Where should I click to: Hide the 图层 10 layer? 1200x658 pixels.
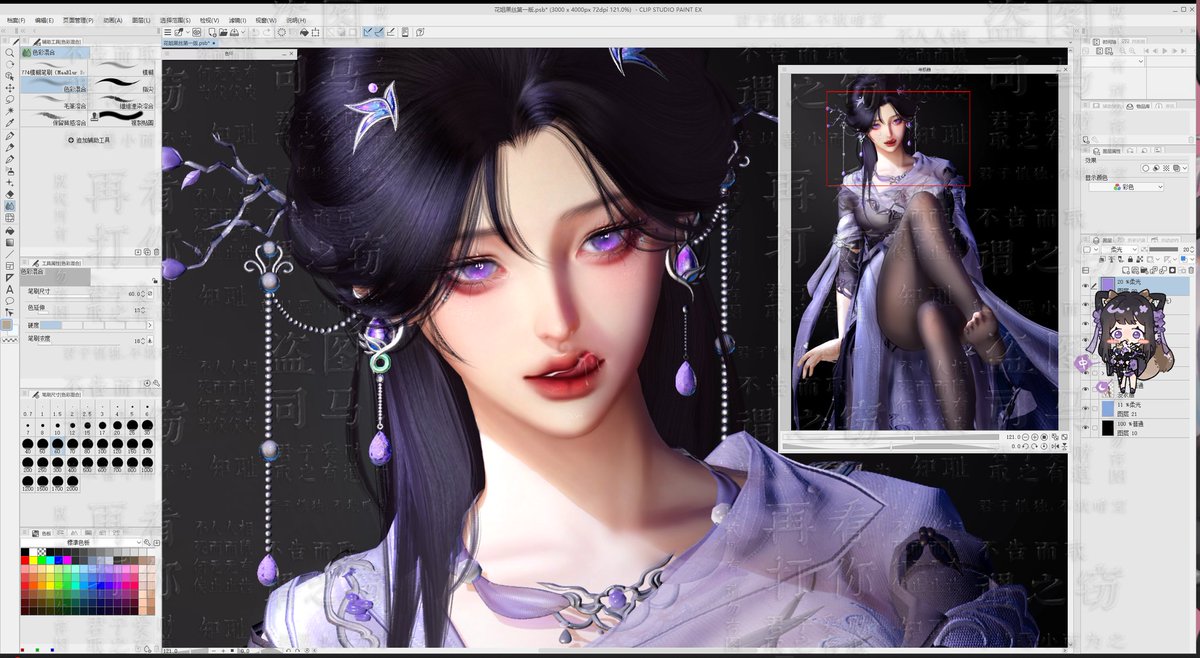(1086, 427)
